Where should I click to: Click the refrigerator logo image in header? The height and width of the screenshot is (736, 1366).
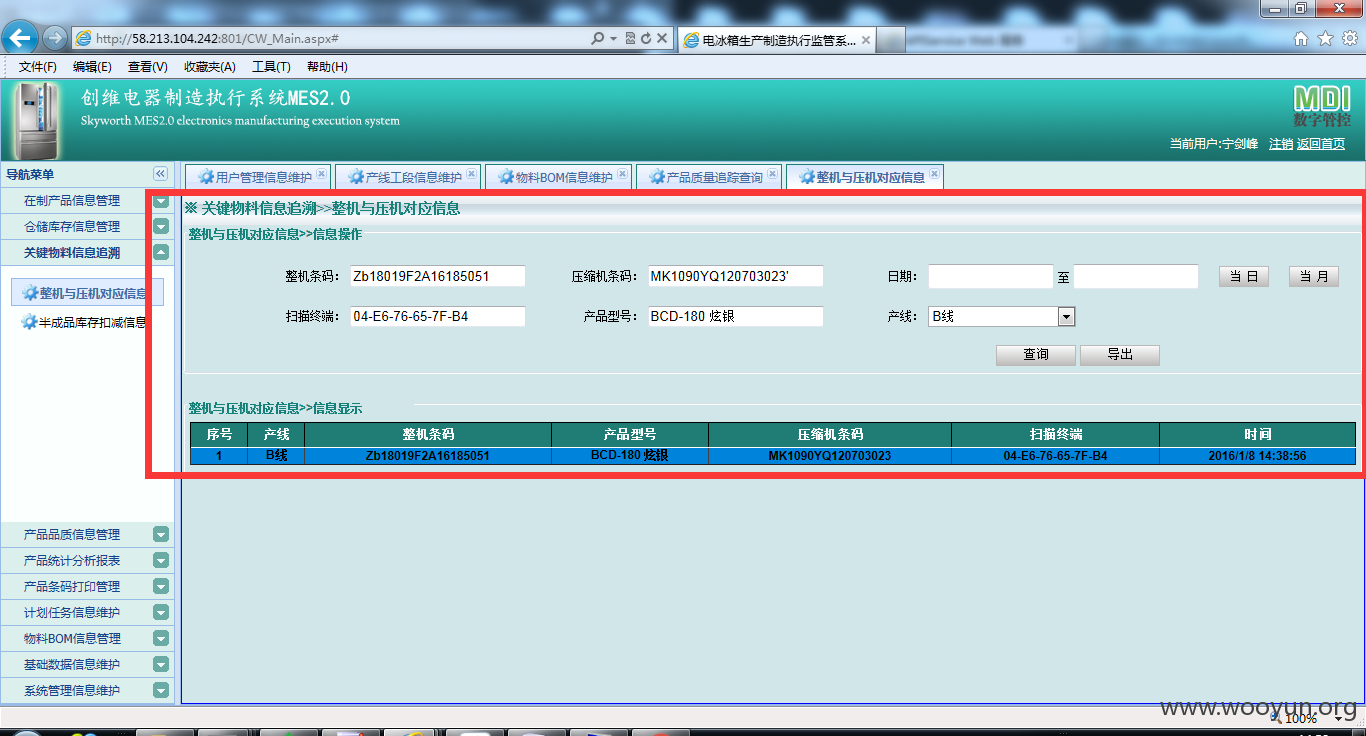36,121
